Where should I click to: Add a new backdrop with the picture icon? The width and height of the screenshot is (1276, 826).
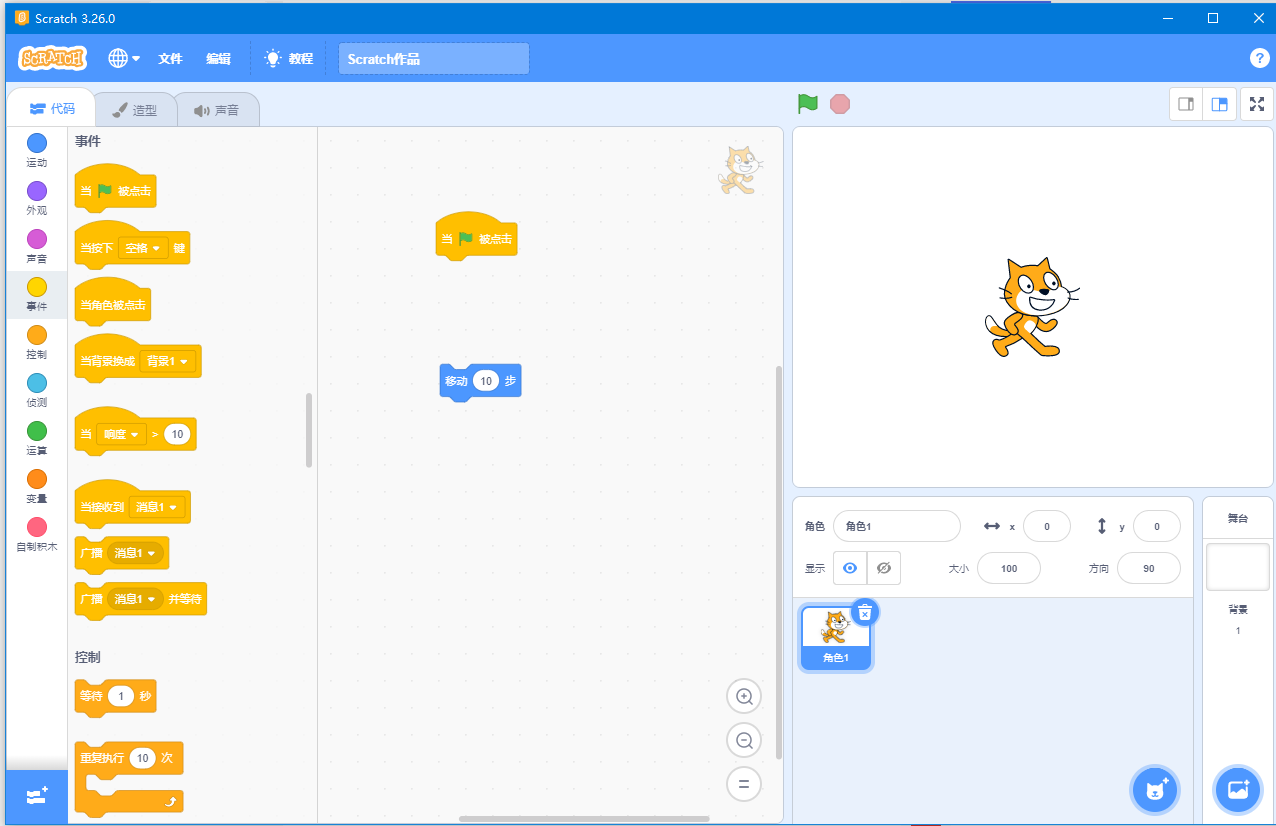pyautogui.click(x=1238, y=790)
